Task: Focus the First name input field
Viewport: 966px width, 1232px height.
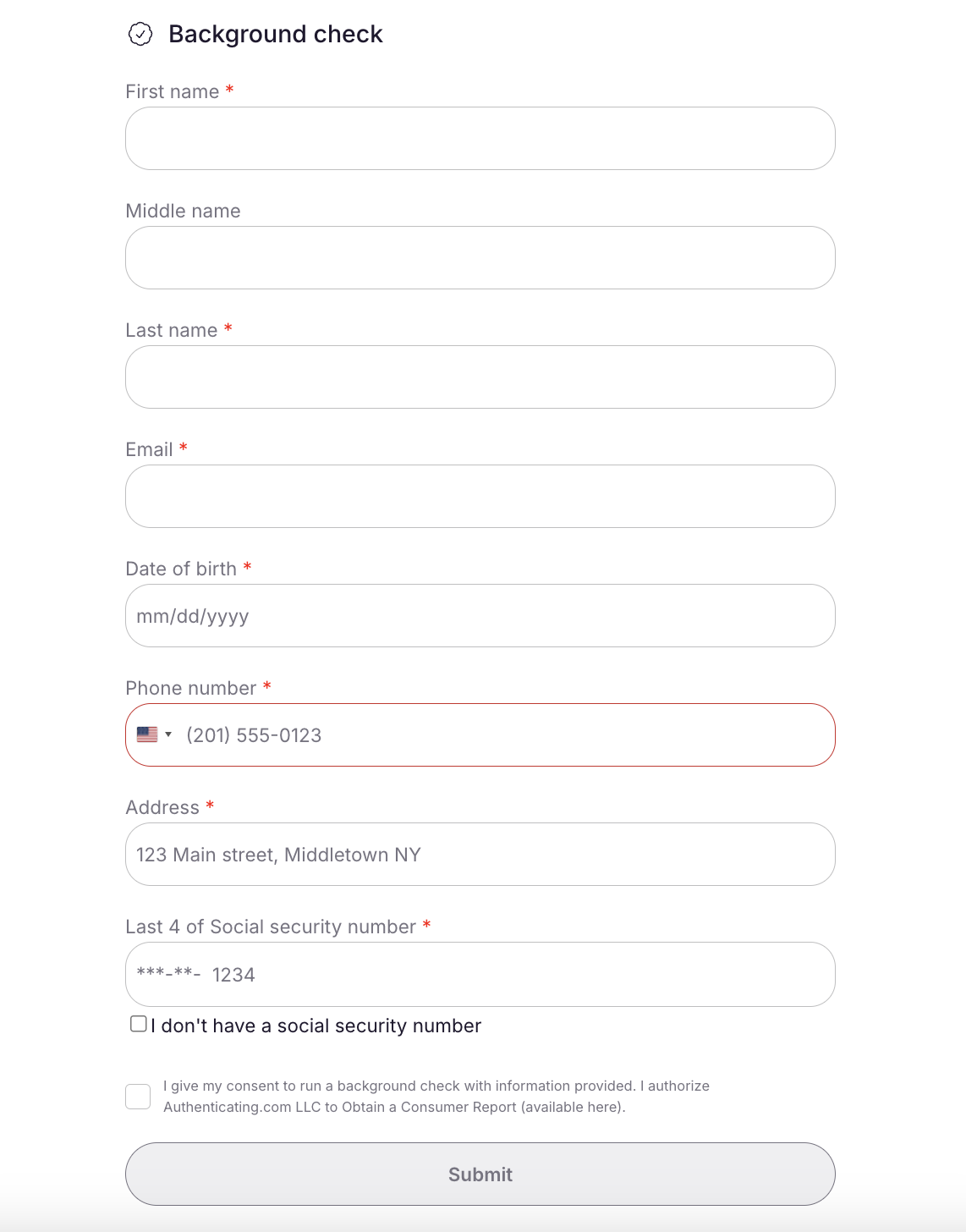Action: click(479, 138)
